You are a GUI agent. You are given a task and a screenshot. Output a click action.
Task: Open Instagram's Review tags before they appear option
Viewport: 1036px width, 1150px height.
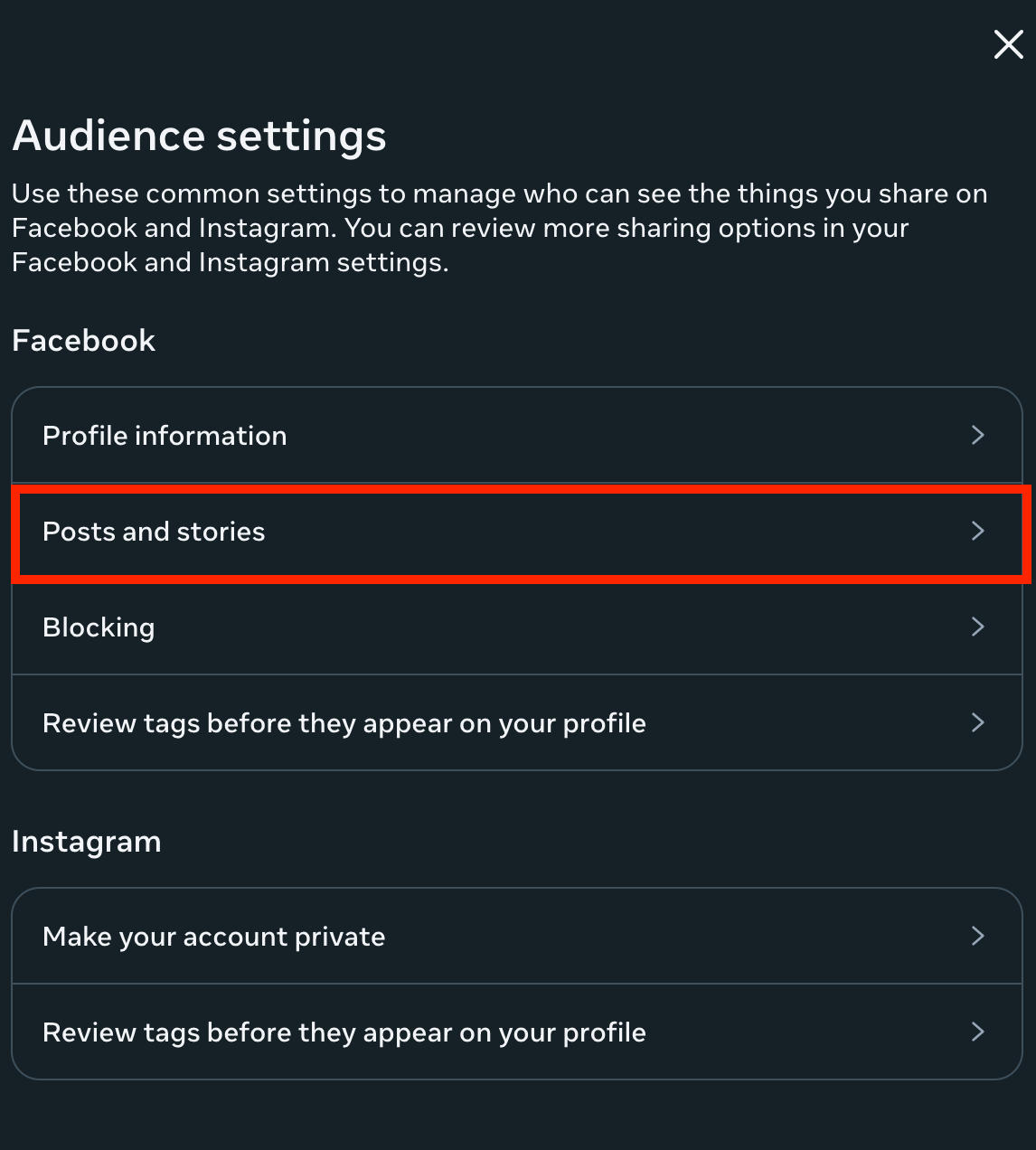click(344, 1032)
